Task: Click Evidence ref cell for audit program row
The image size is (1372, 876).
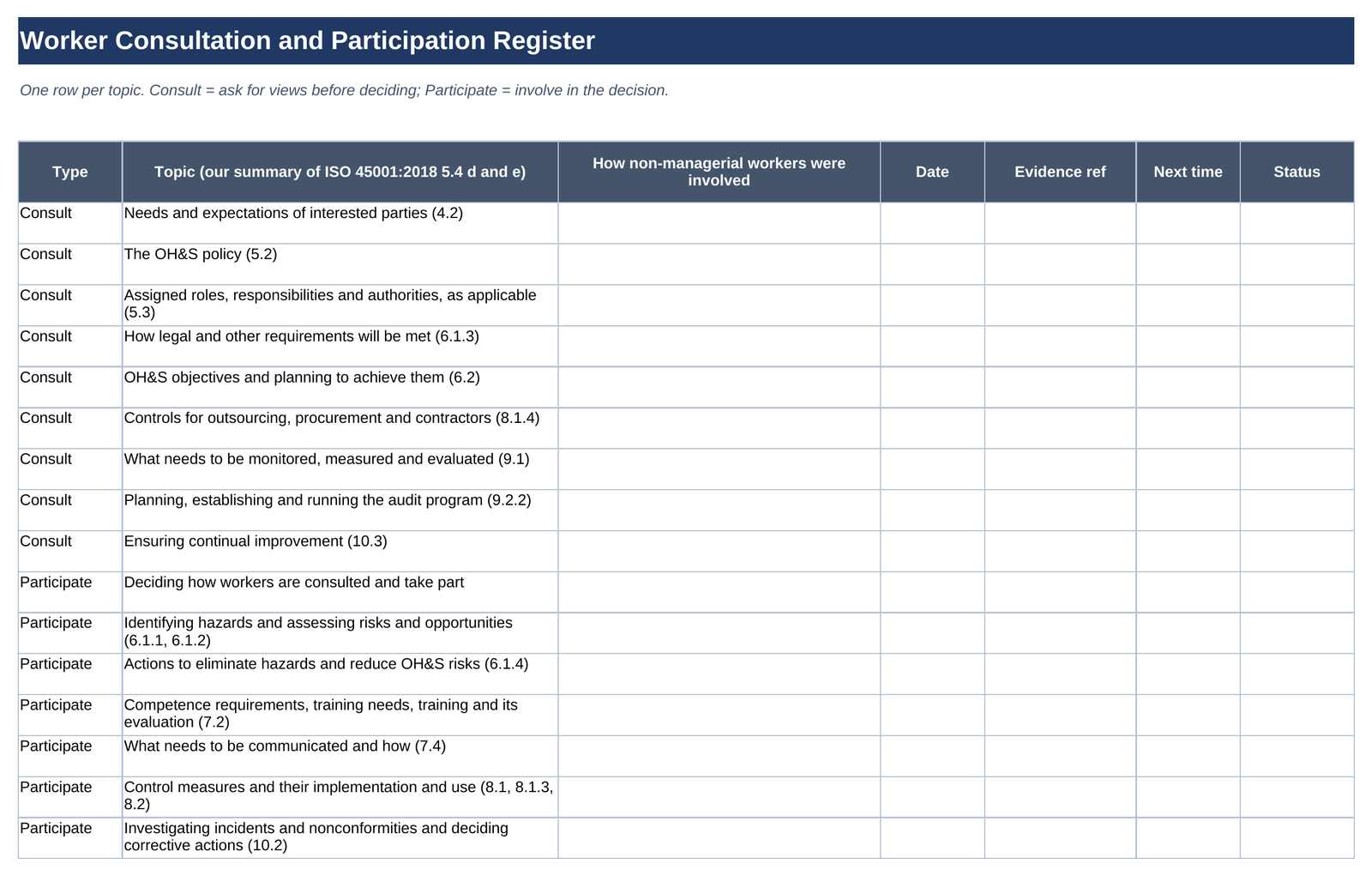Action: click(1060, 510)
